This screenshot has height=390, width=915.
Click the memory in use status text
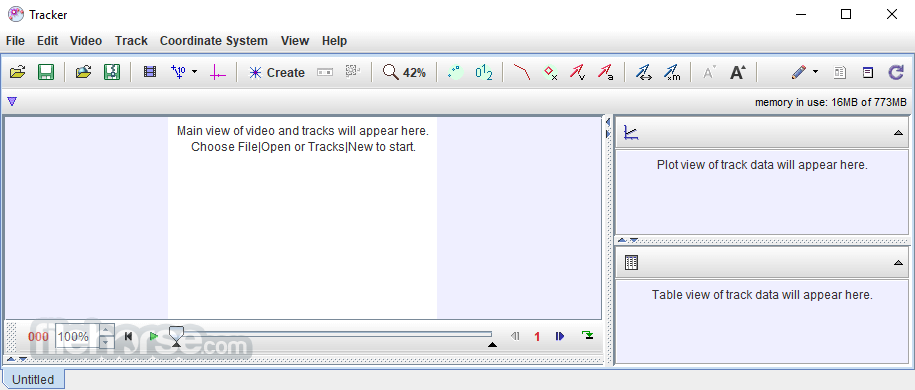tap(831, 102)
